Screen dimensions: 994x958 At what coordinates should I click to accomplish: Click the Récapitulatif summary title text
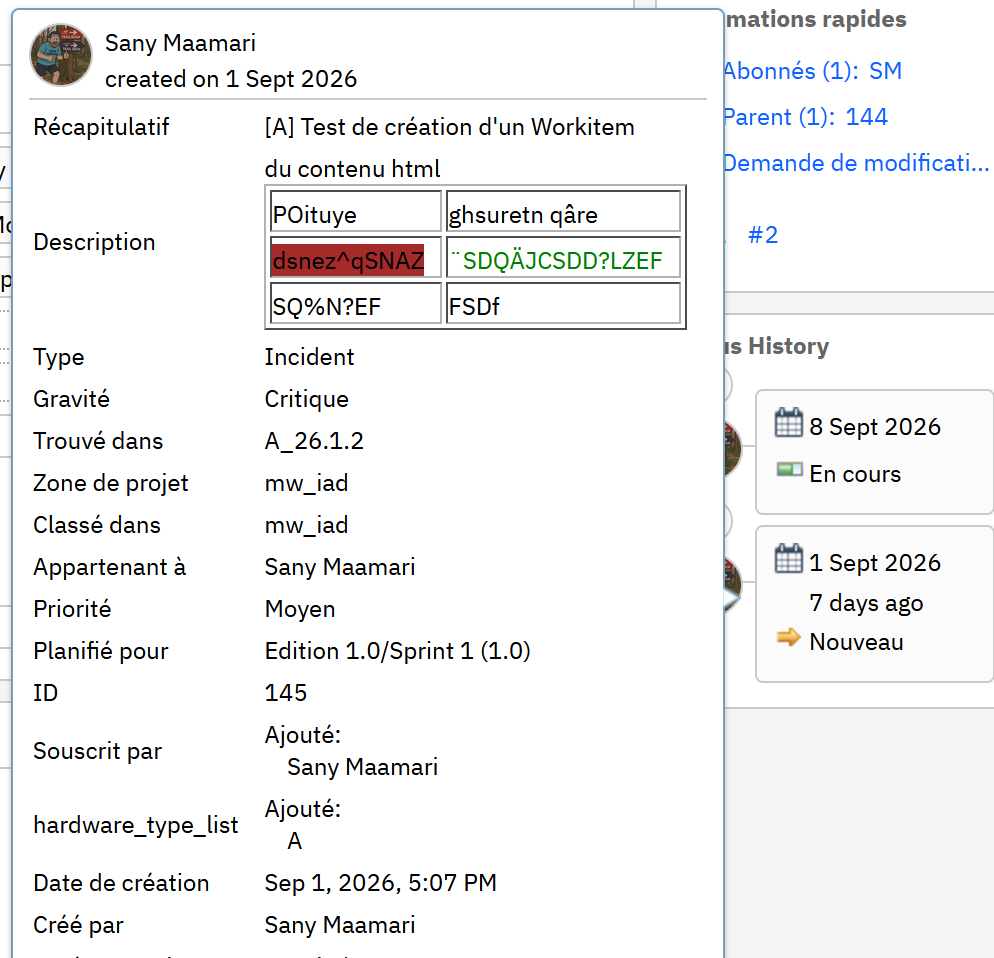tap(449, 127)
